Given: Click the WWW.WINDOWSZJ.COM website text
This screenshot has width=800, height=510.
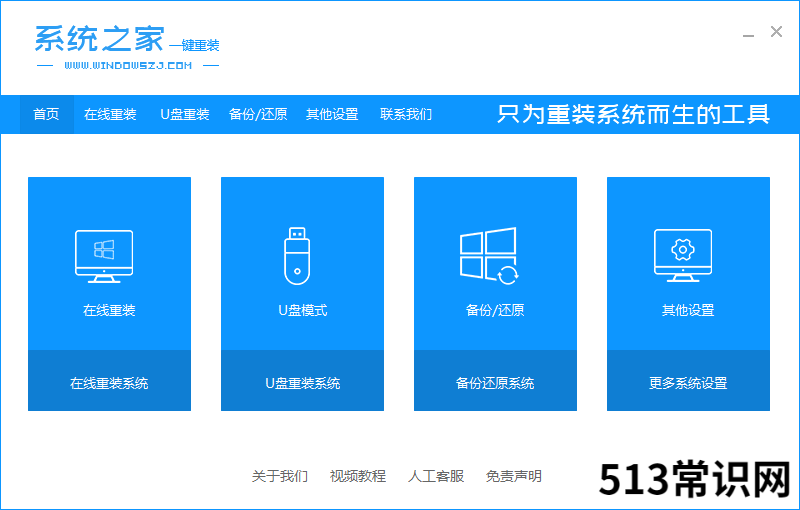Looking at the screenshot, I should (128, 65).
